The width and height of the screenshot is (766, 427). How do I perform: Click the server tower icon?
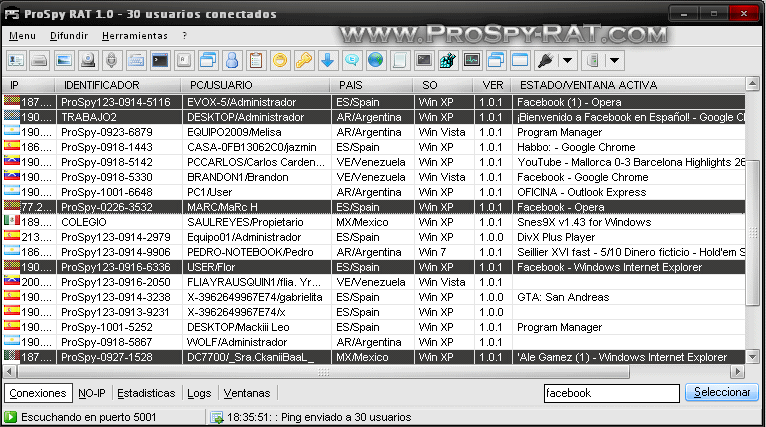point(593,61)
